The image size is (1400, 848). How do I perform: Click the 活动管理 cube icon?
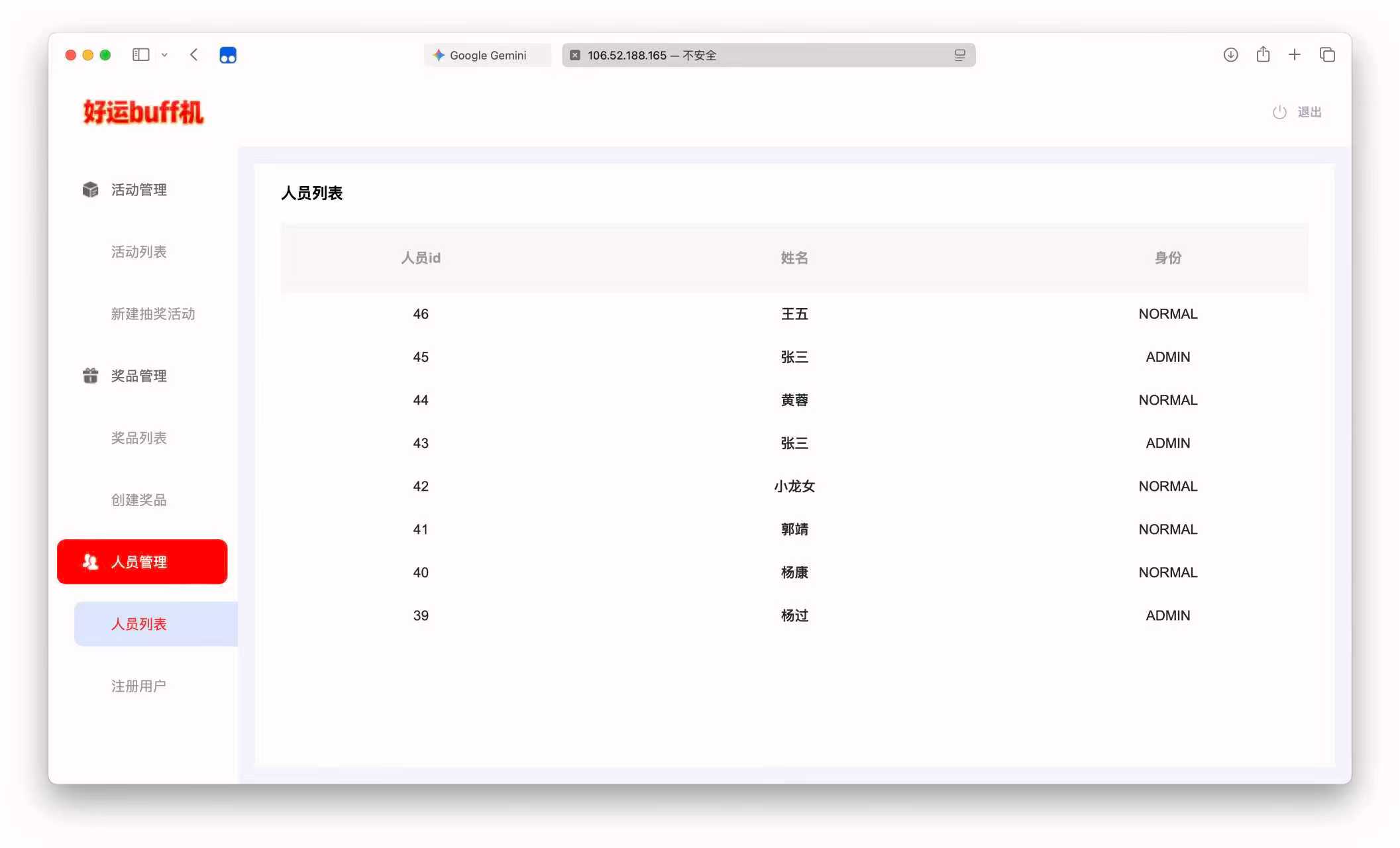(x=90, y=189)
